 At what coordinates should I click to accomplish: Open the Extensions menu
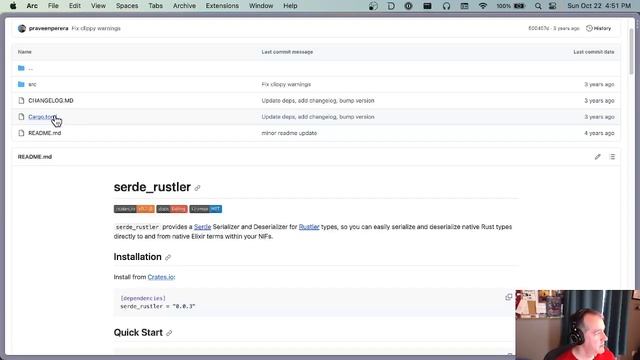click(222, 6)
